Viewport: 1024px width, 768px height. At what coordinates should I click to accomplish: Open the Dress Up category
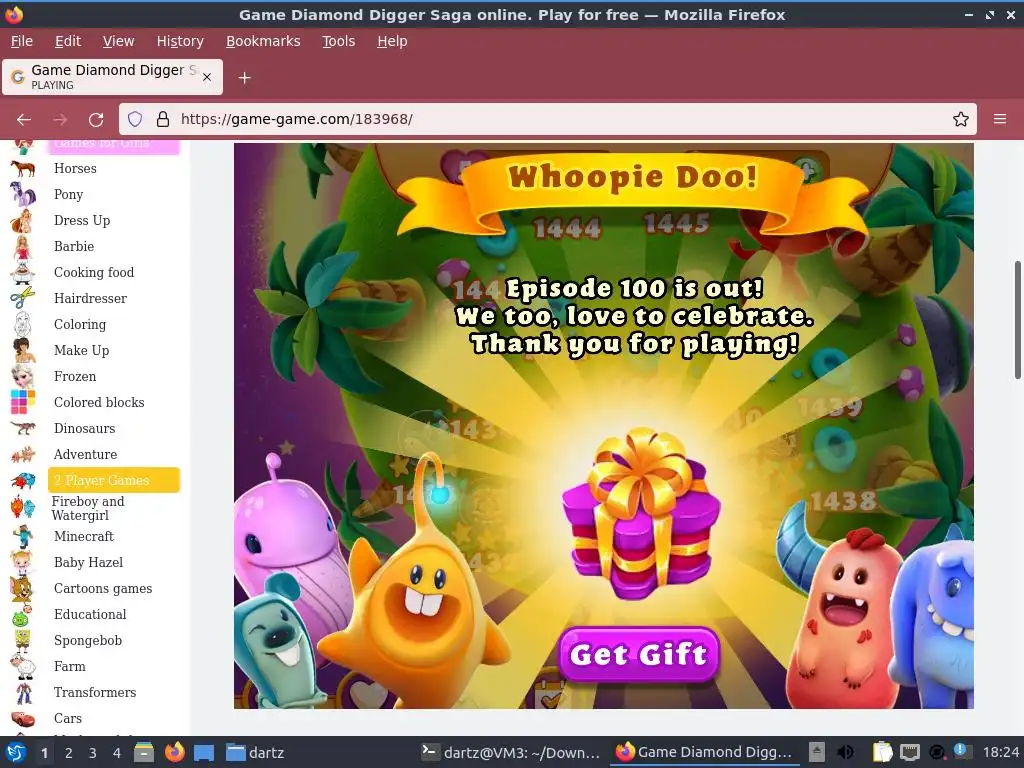tap(82, 221)
